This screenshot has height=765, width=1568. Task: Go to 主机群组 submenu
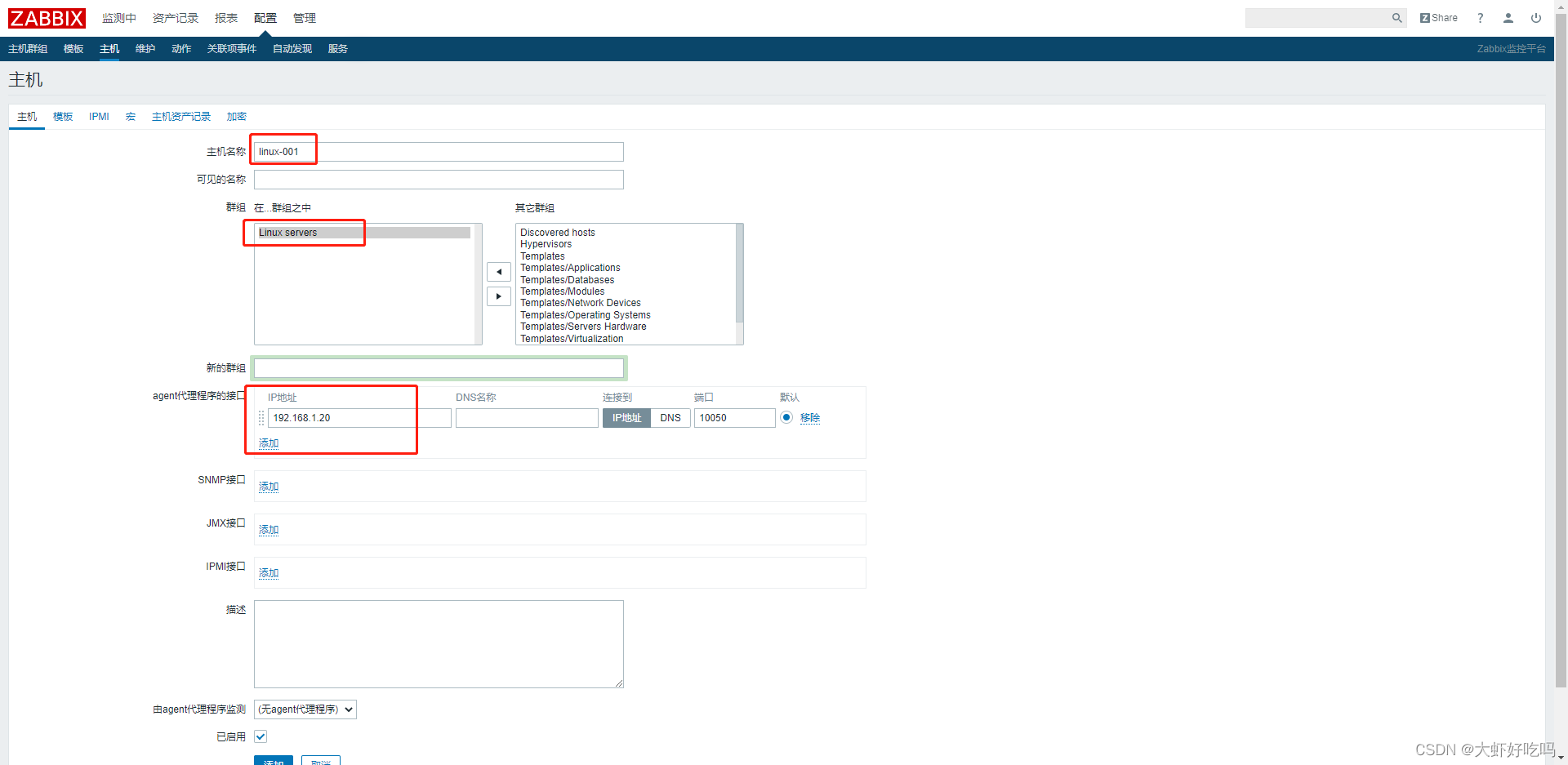point(28,49)
